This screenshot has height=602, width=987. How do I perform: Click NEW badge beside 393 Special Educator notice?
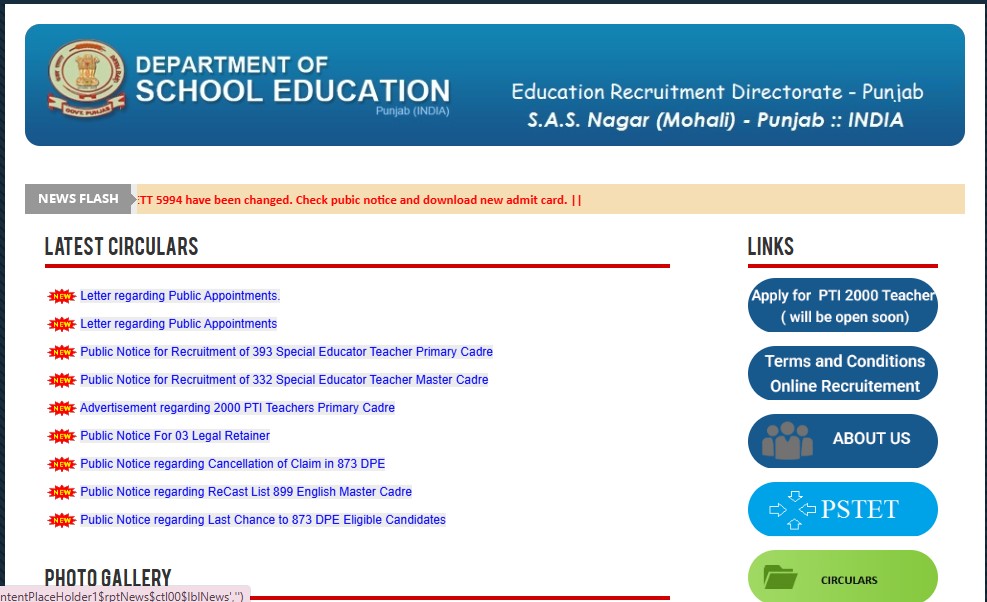[x=62, y=352]
